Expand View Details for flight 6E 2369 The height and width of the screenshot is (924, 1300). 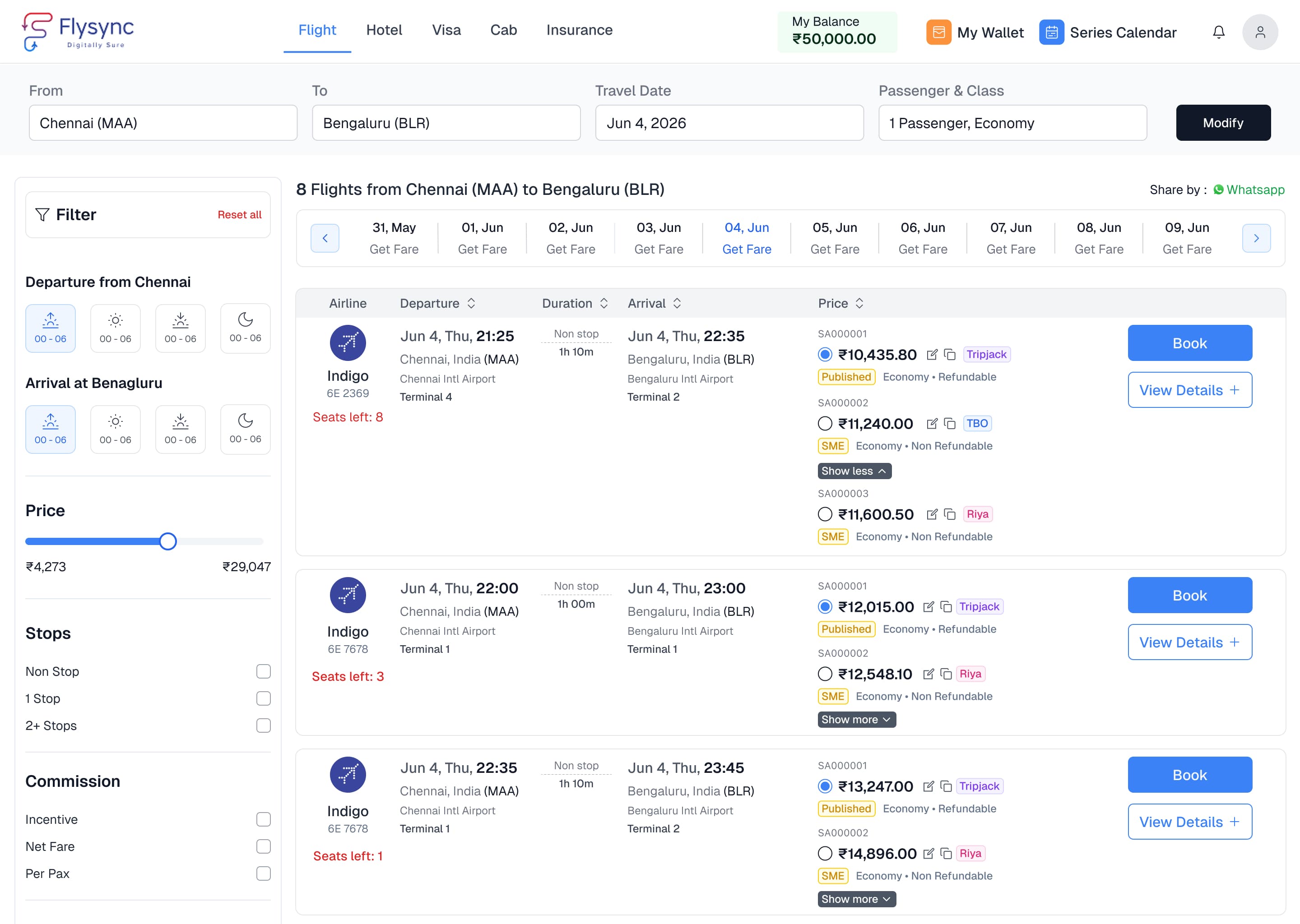click(1189, 390)
